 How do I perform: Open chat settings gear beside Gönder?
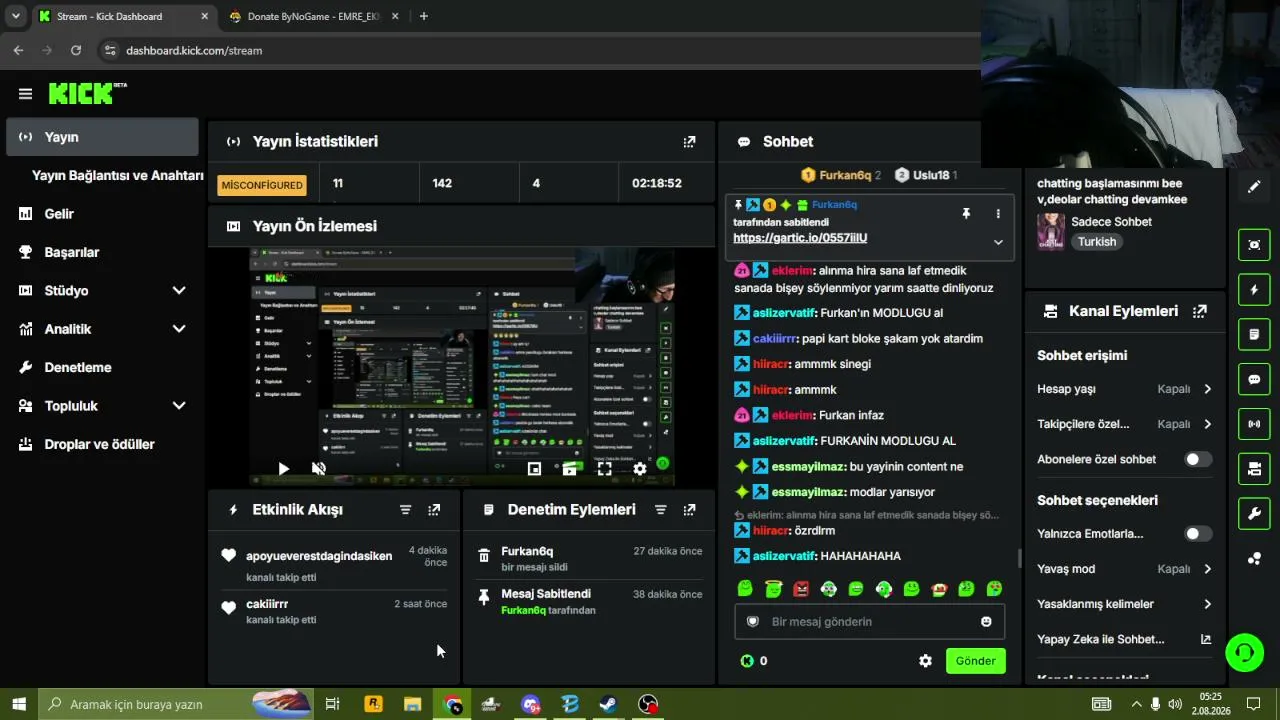coord(925,661)
